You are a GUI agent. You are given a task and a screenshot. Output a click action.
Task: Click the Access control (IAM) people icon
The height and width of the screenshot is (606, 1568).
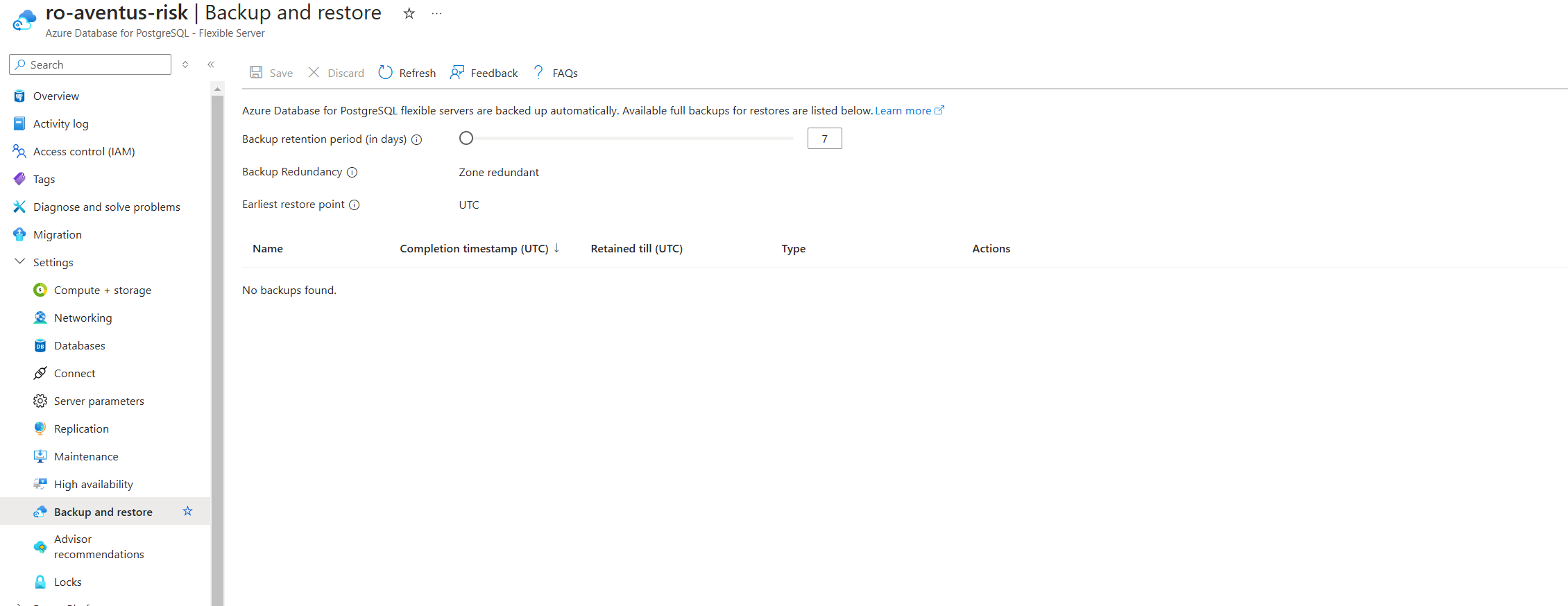pos(19,151)
